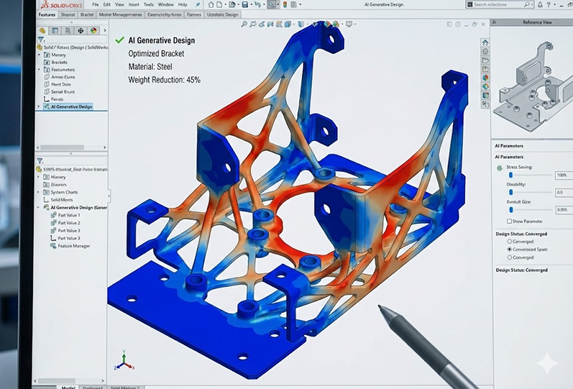Click the view cube orientation icon
This screenshot has height=389, width=573.
coord(288,24)
